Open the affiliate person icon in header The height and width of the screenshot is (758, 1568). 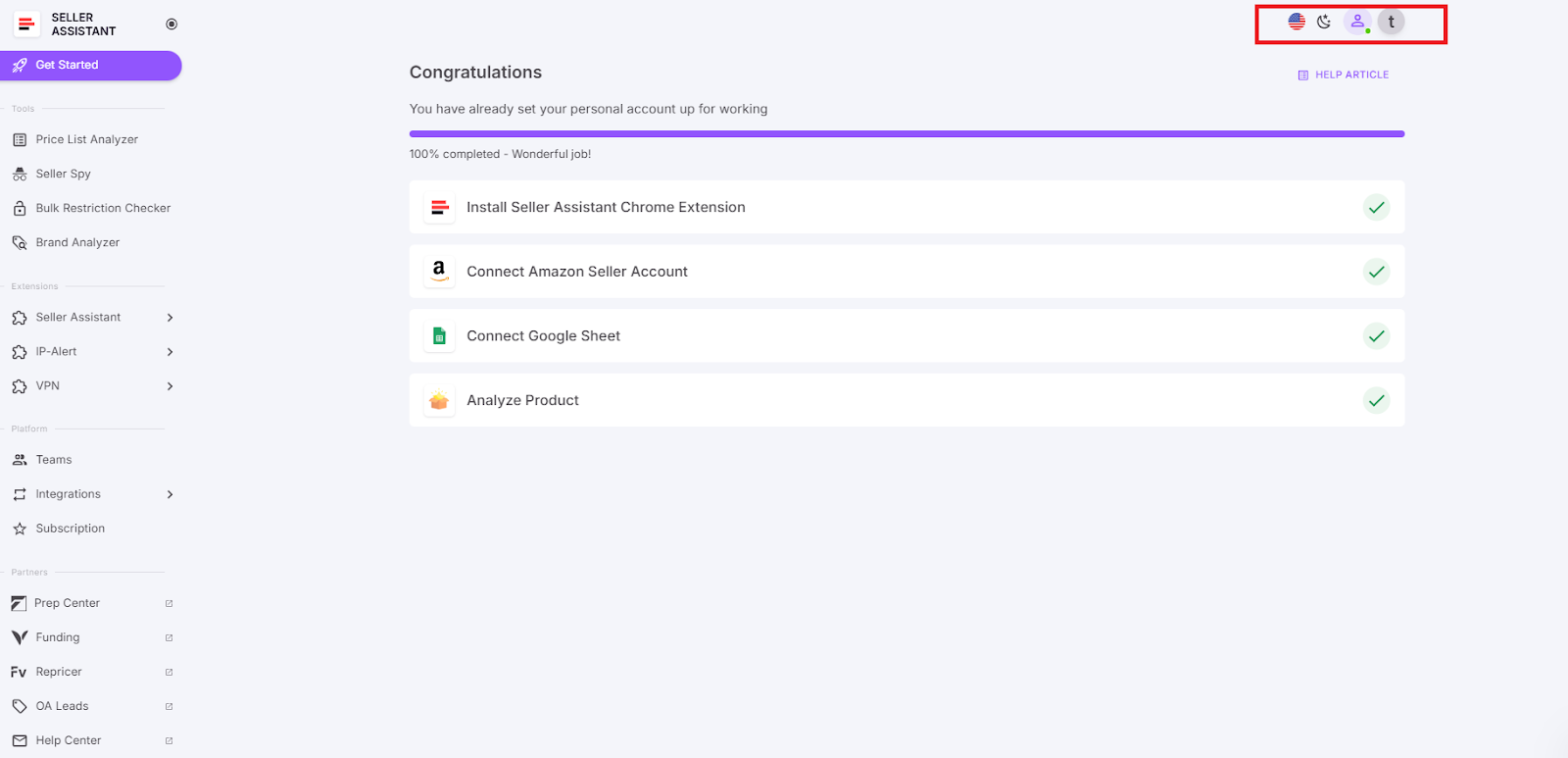pos(1357,21)
